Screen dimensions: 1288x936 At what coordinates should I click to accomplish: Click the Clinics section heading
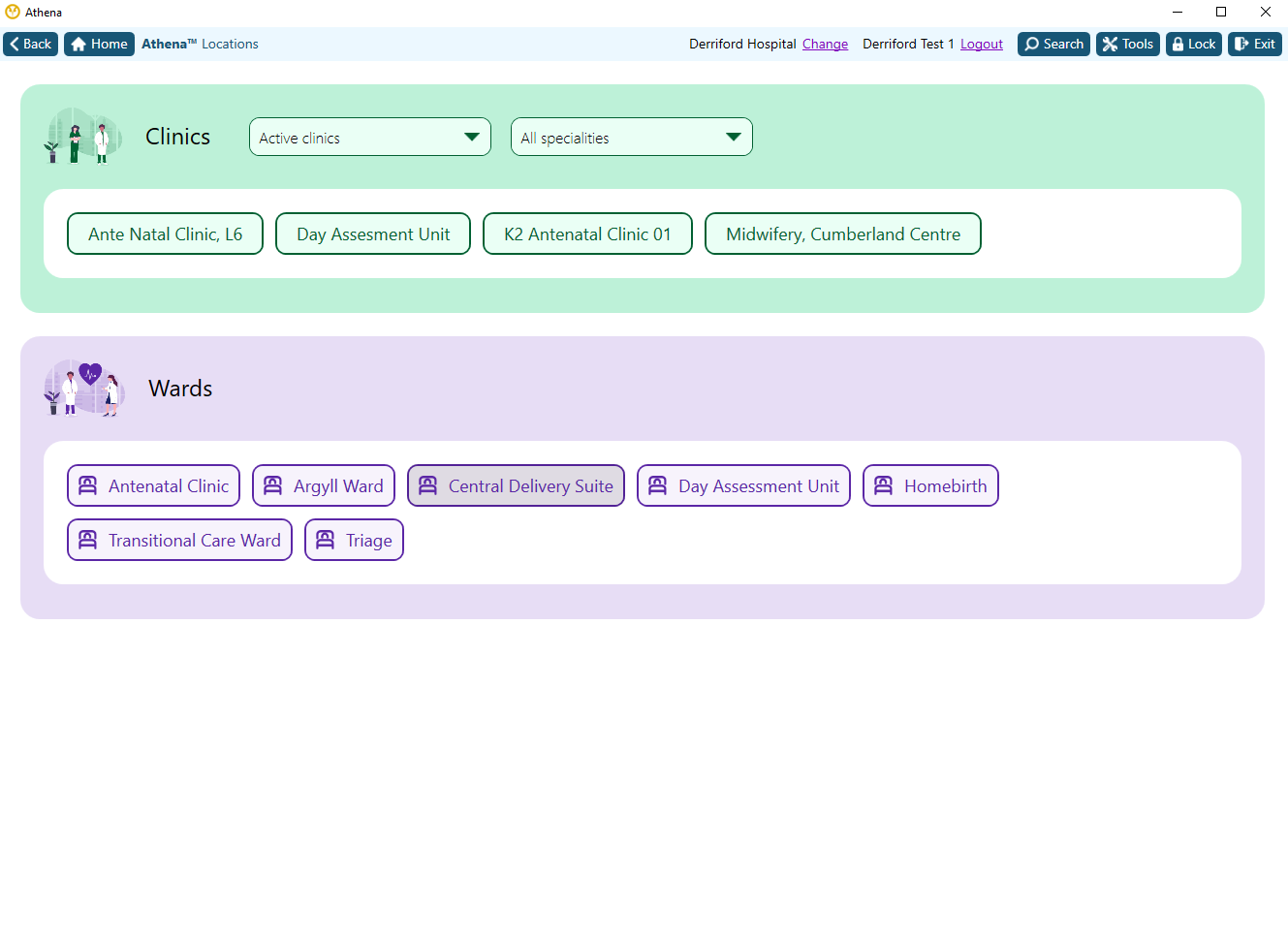pyautogui.click(x=177, y=137)
